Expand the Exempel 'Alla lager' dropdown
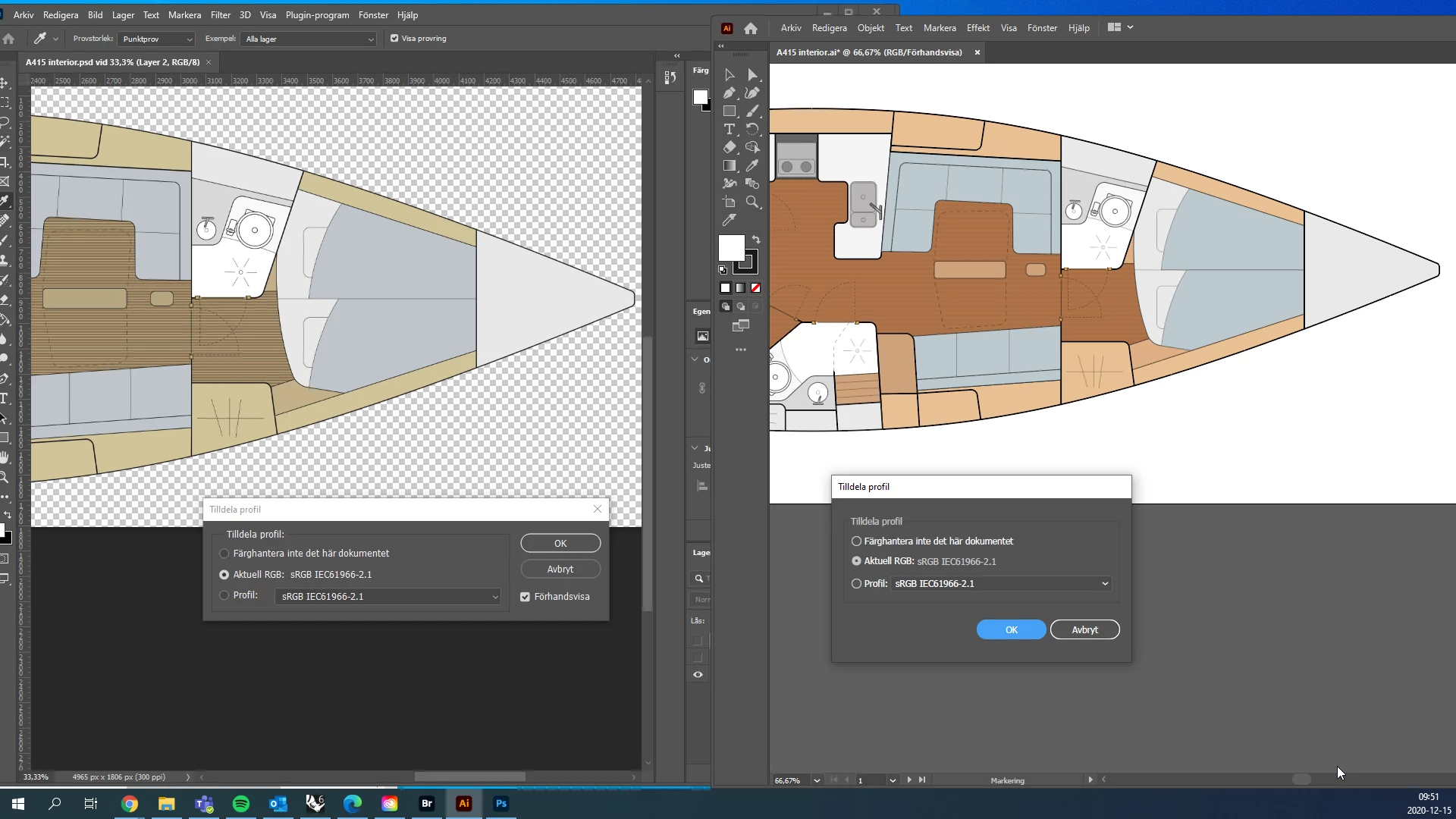This screenshot has height=819, width=1456. point(309,39)
